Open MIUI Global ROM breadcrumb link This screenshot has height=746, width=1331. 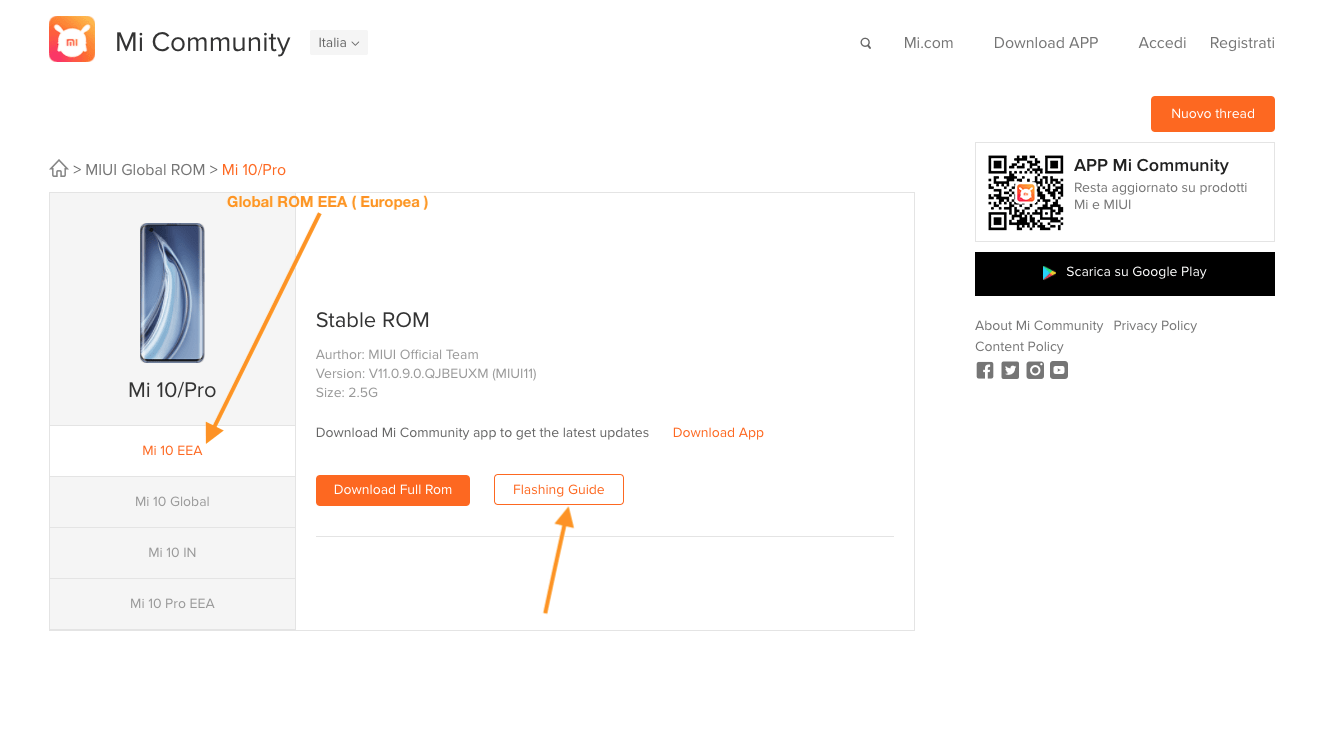(x=145, y=170)
